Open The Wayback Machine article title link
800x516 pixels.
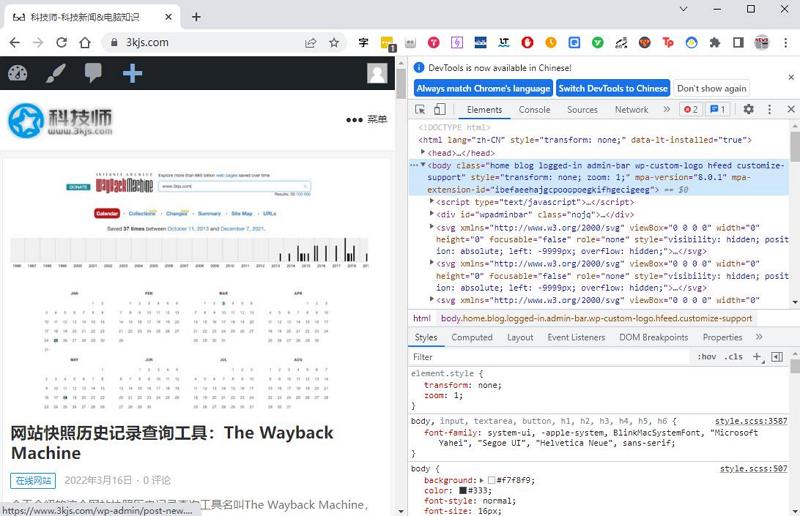[172, 443]
